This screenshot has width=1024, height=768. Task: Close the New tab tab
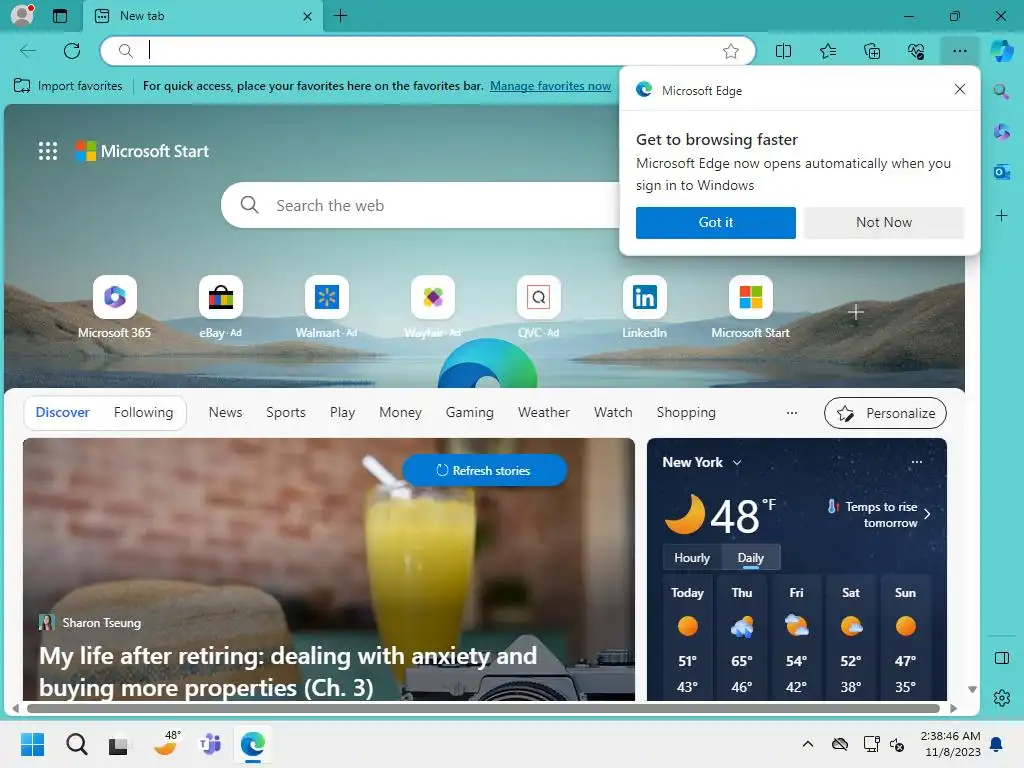307,16
